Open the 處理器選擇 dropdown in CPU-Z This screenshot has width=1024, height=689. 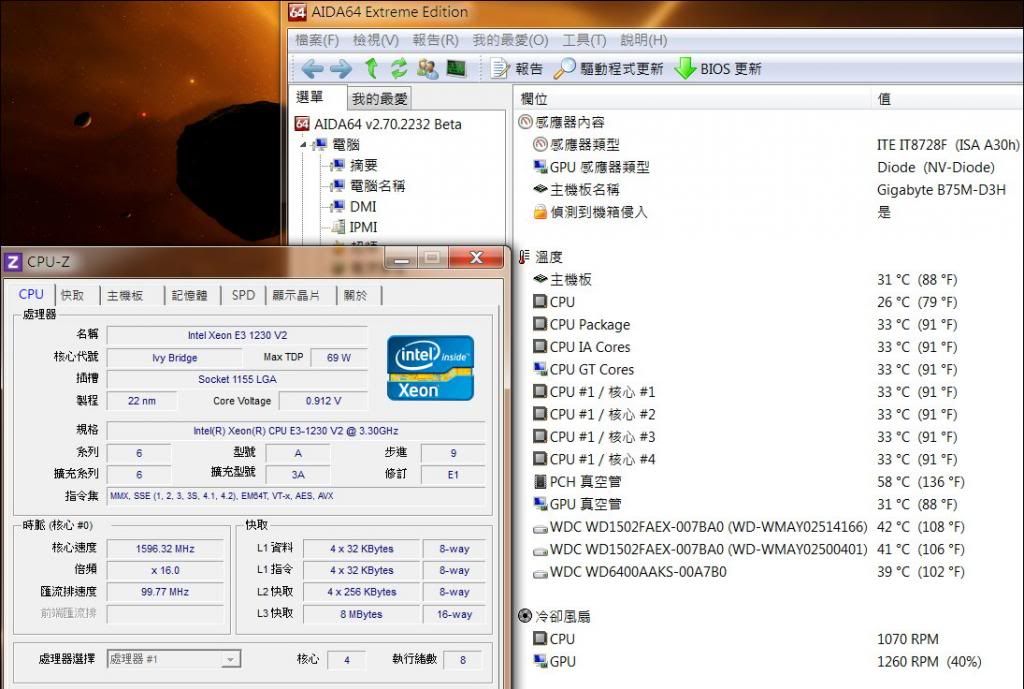tap(174, 659)
